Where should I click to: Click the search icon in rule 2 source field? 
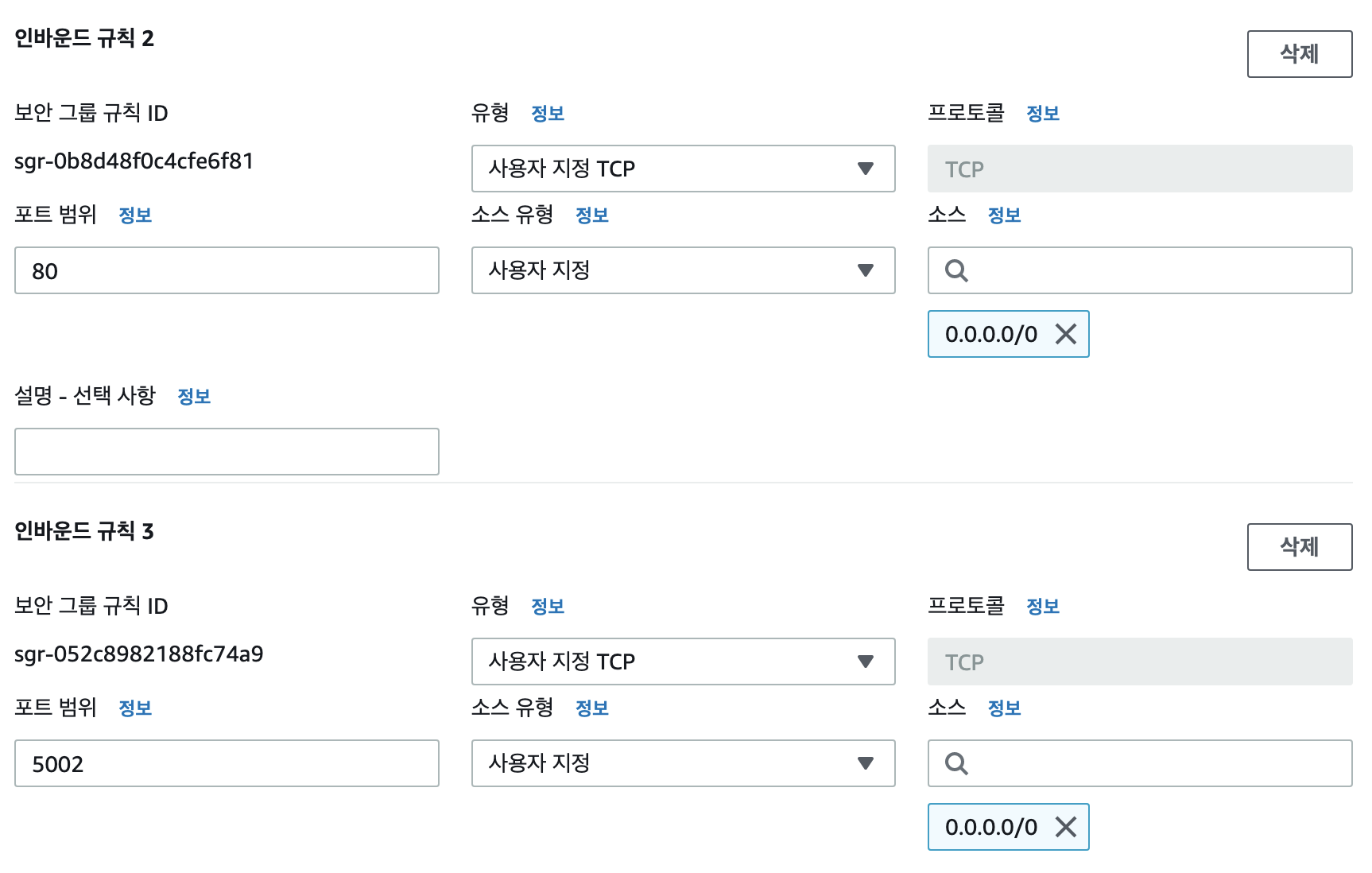956,271
